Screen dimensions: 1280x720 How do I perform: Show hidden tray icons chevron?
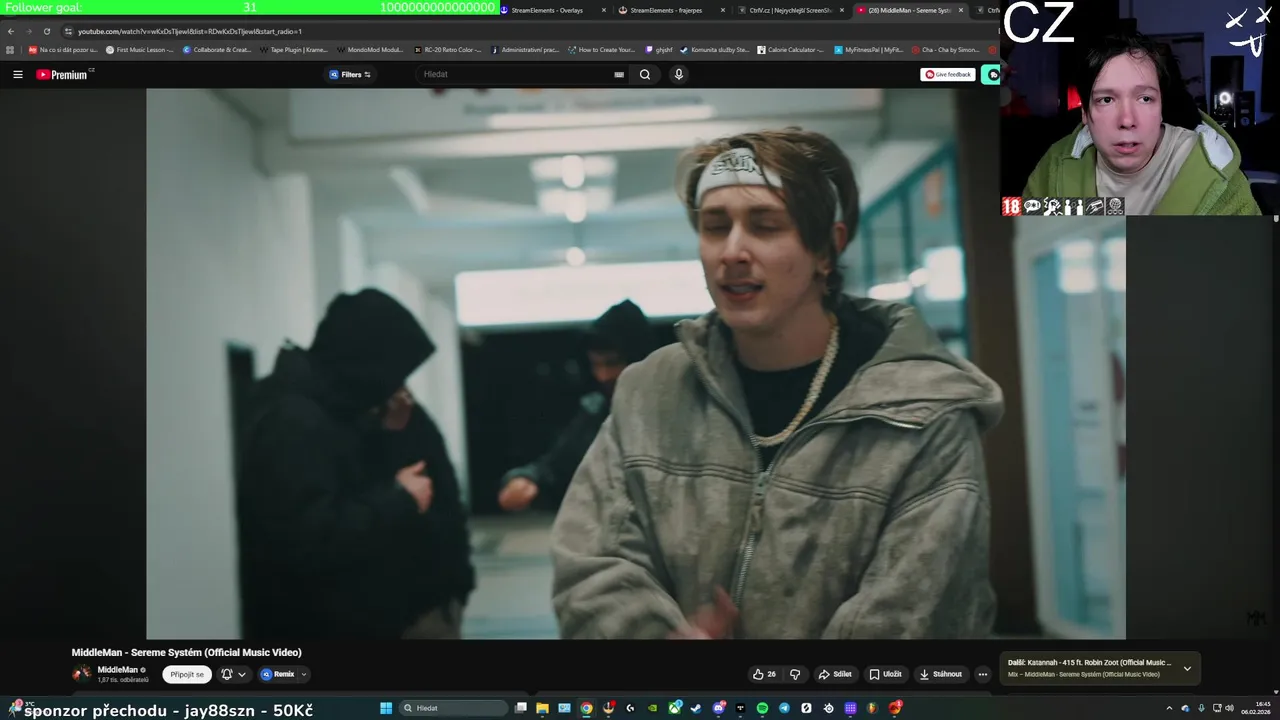point(1171,708)
